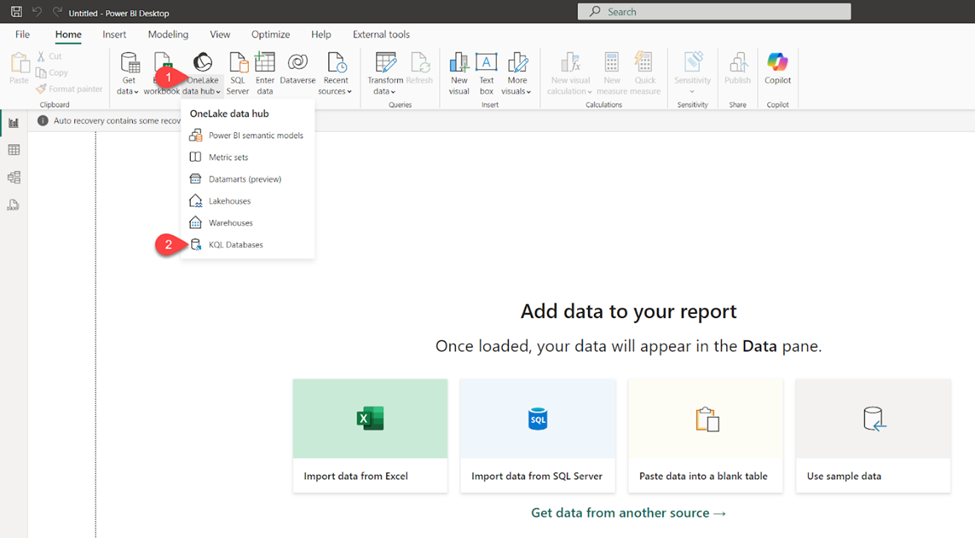This screenshot has width=975, height=538.
Task: Add a New visual from ribbon
Action: coord(459,73)
